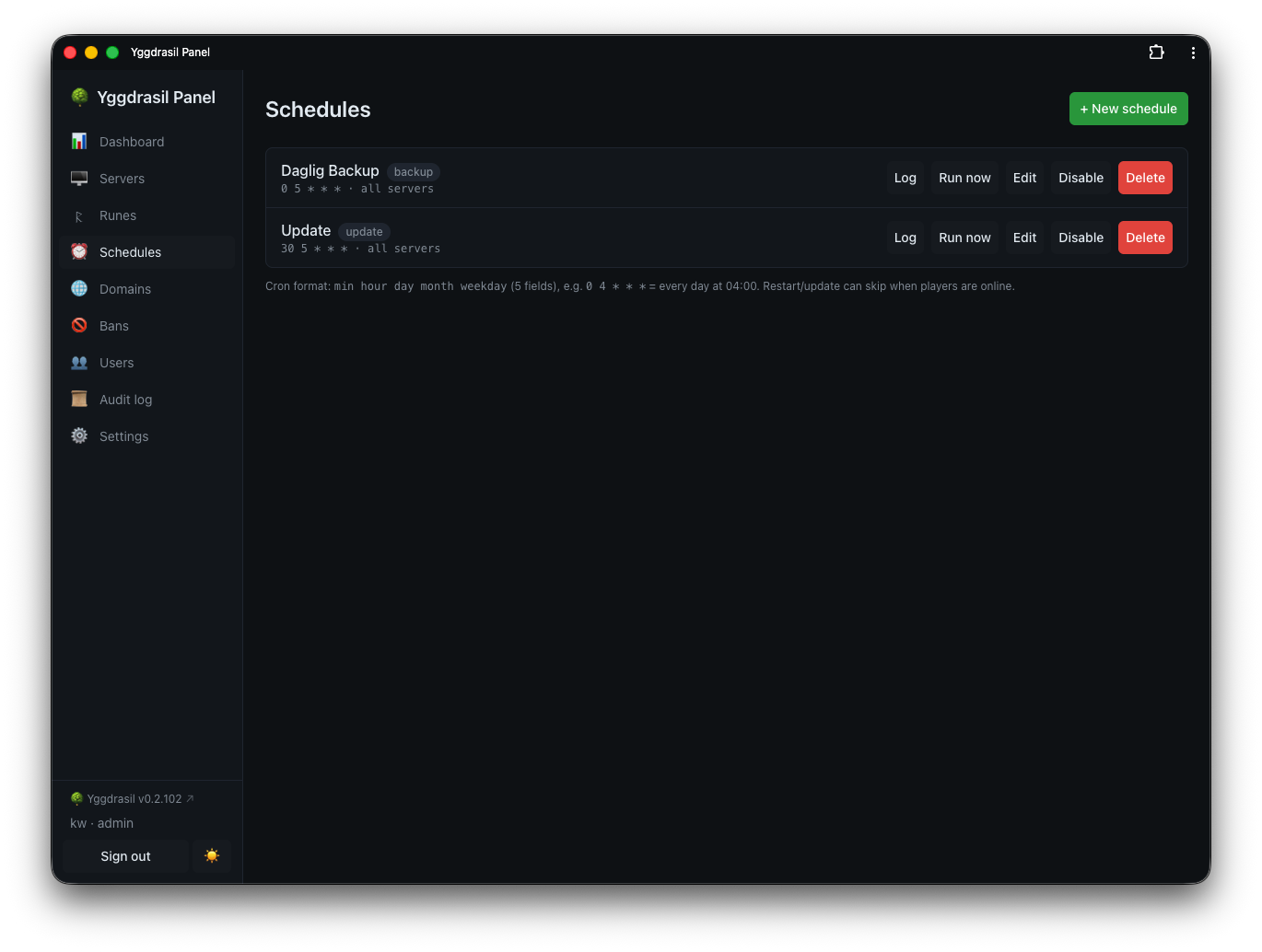The width and height of the screenshot is (1262, 952).
Task: Click the Users people icon
Action: click(x=79, y=362)
